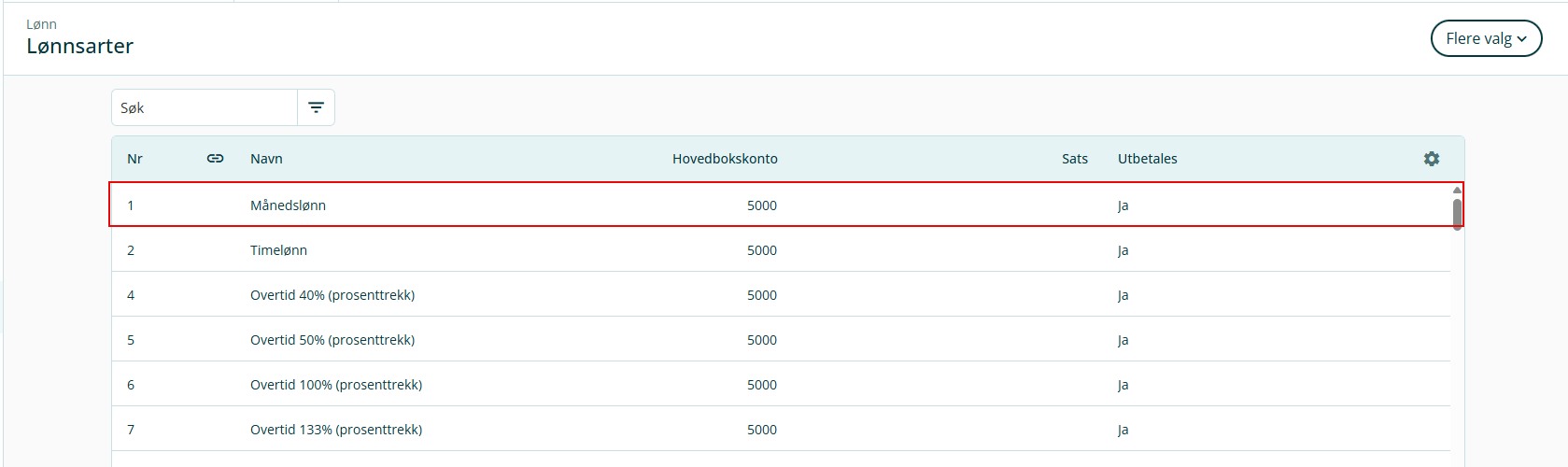This screenshot has height=467, width=1568.
Task: Open the Månedslønn wage type row
Action: (x=288, y=205)
